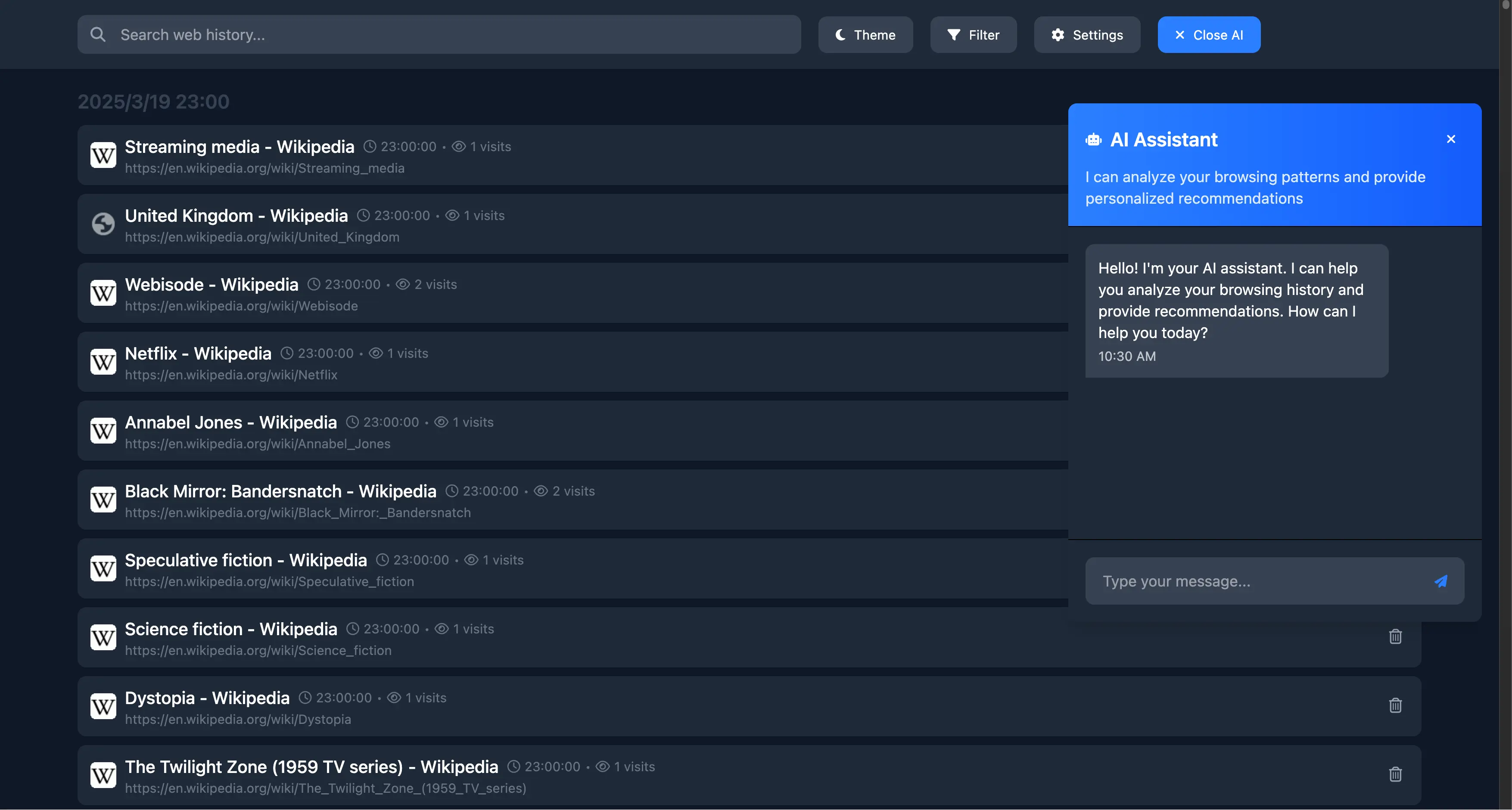Click the Streaming media Wikipedia favicon
The width and height of the screenshot is (1512, 810).
103,155
